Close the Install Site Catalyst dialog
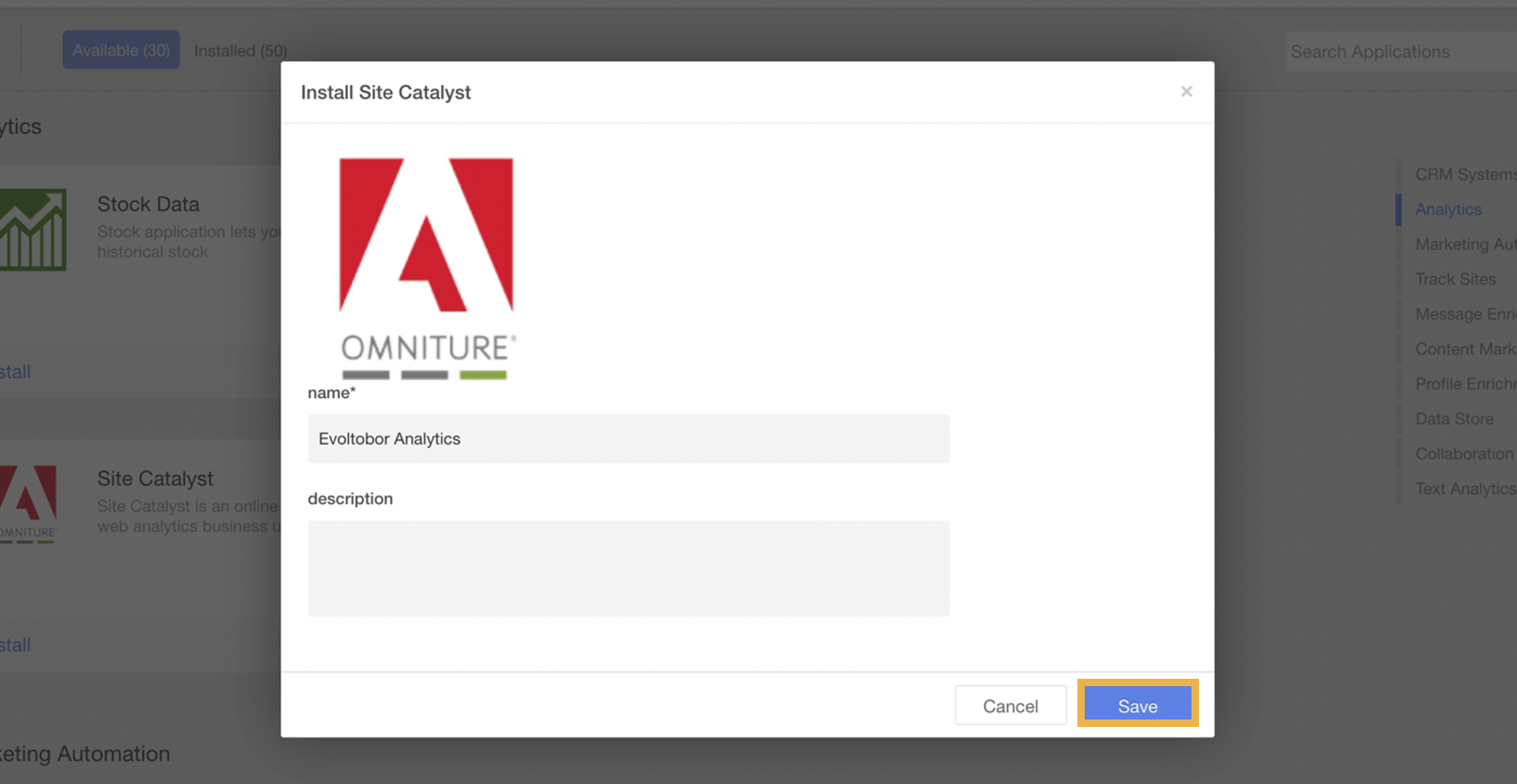This screenshot has width=1517, height=784. 1186,92
